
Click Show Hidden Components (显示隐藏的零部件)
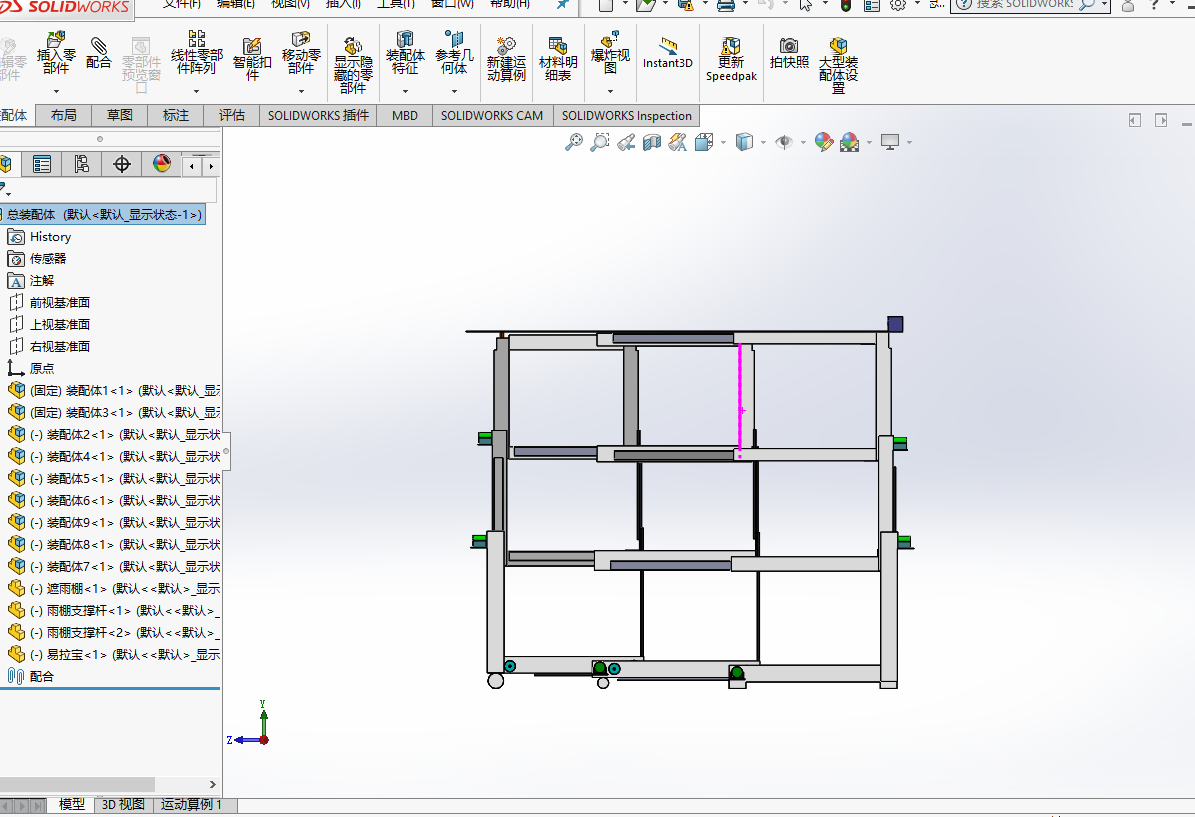click(x=353, y=66)
